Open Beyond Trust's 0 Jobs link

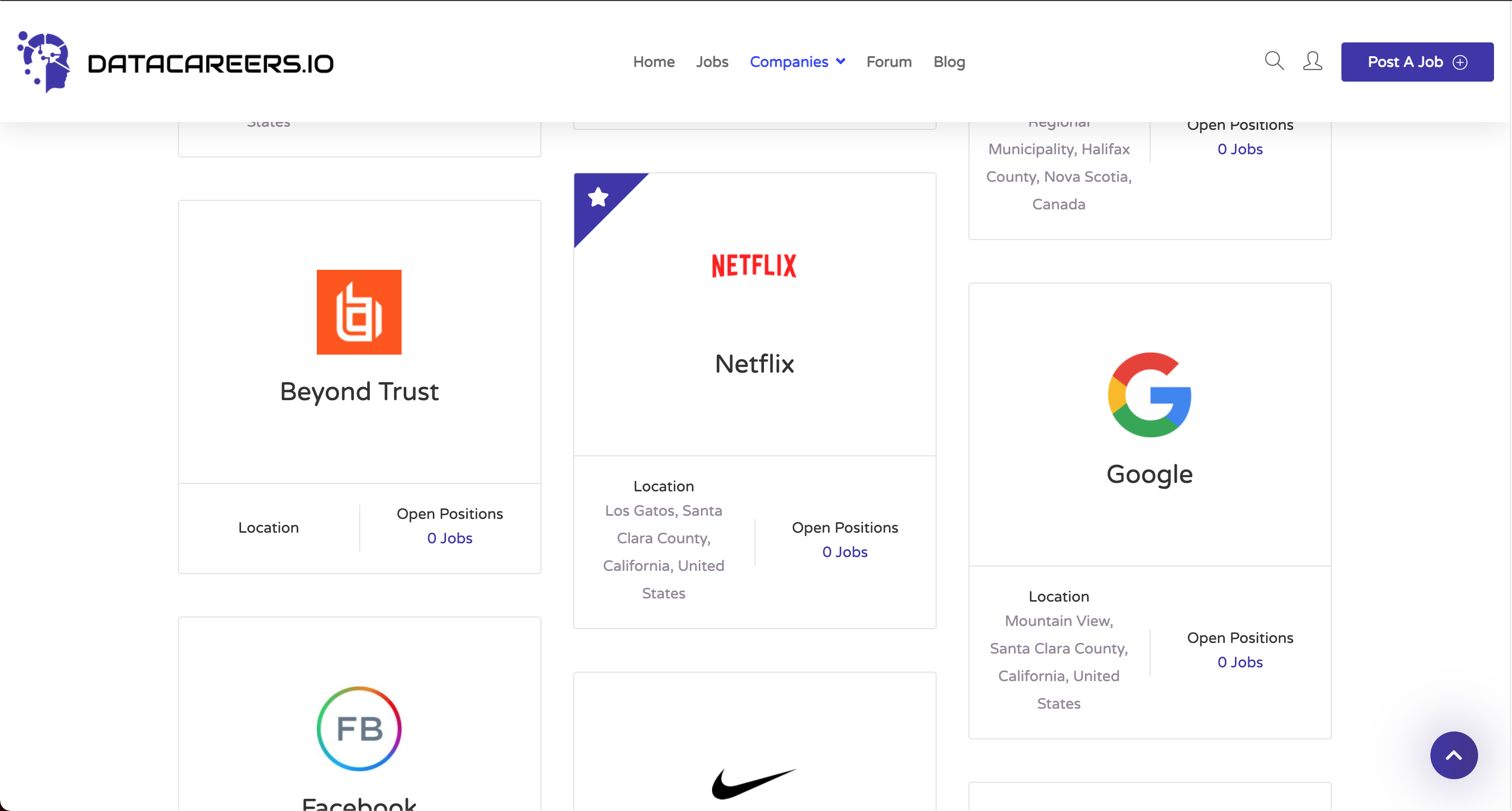449,538
